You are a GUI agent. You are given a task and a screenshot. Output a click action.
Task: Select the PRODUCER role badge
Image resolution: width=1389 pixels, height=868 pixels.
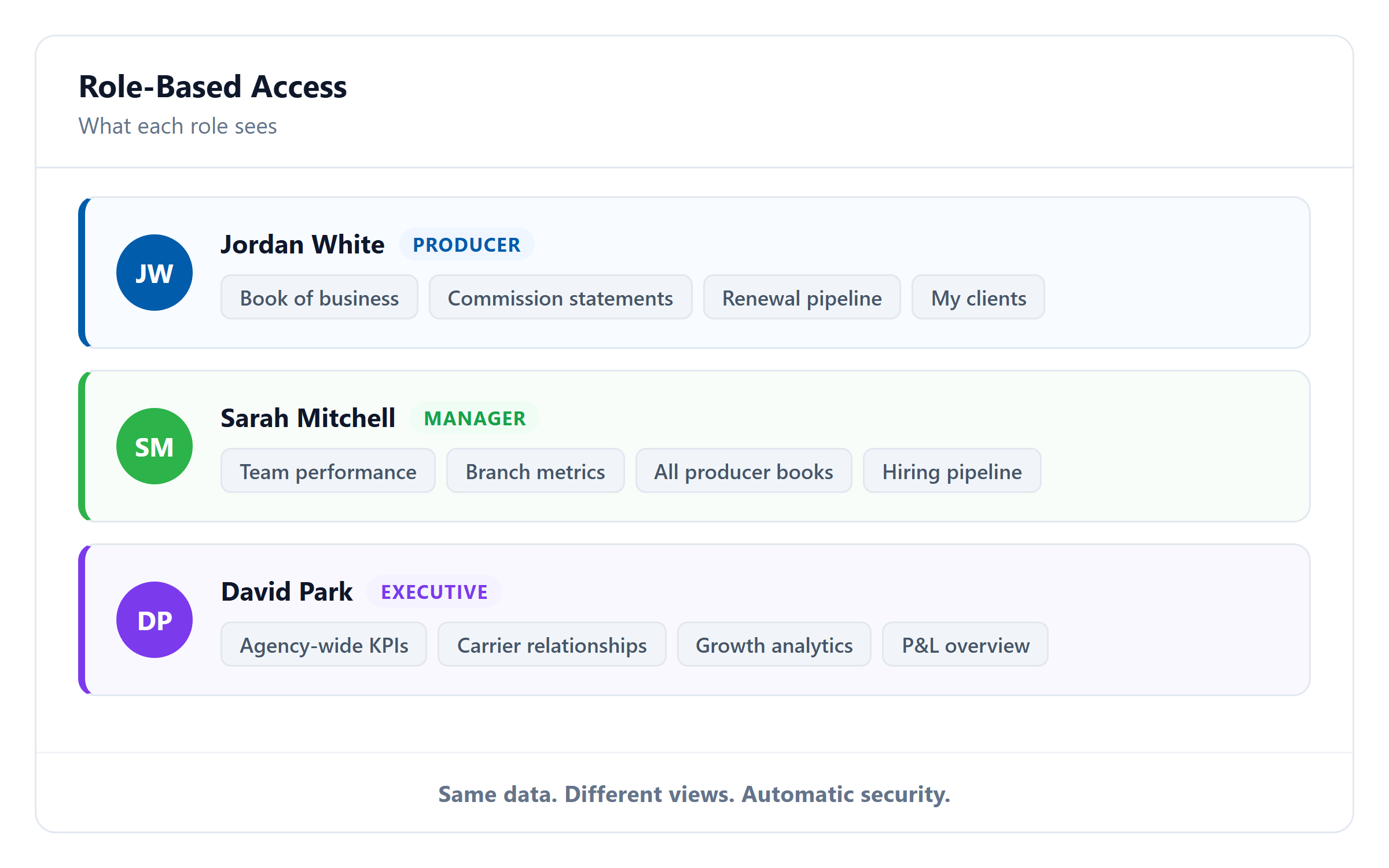pos(466,244)
